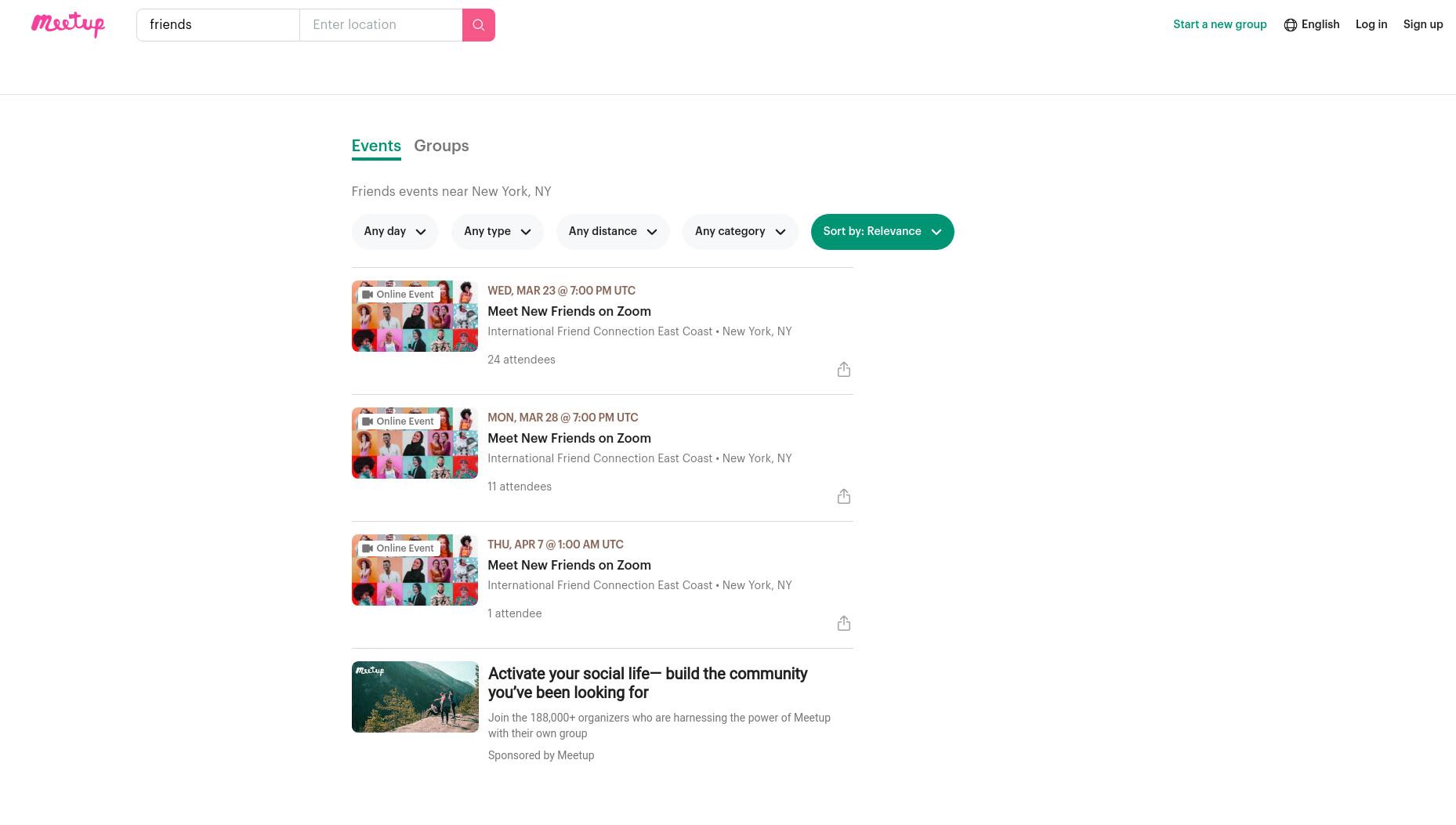This screenshot has width=1456, height=825.
Task: Click the Sign up link
Action: coord(1423,24)
